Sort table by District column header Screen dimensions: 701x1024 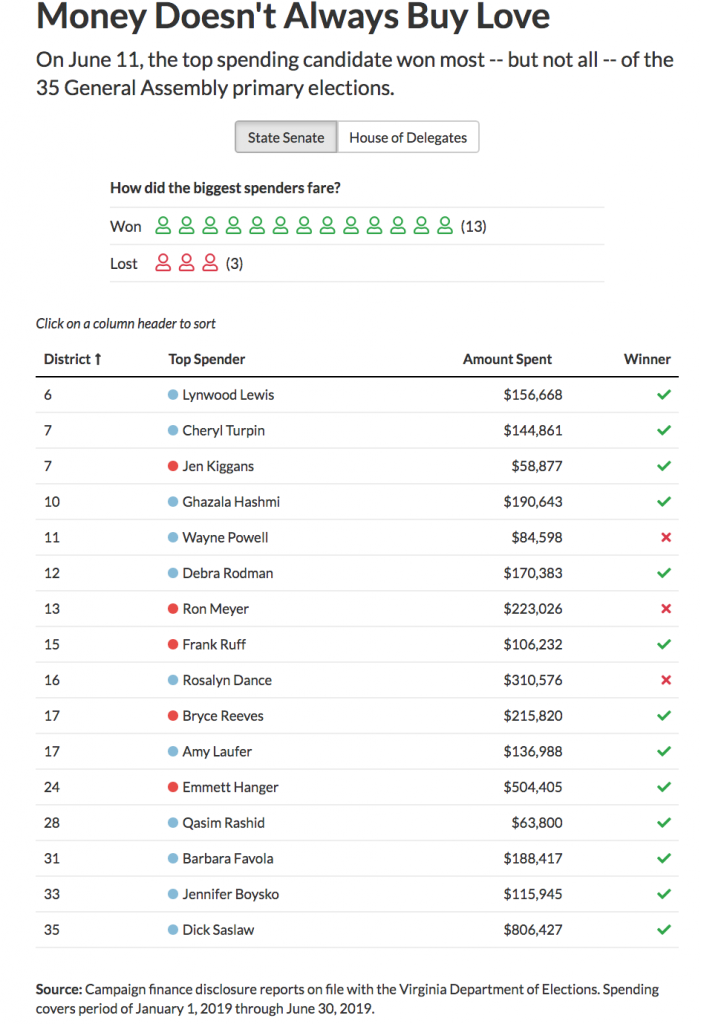coord(72,359)
